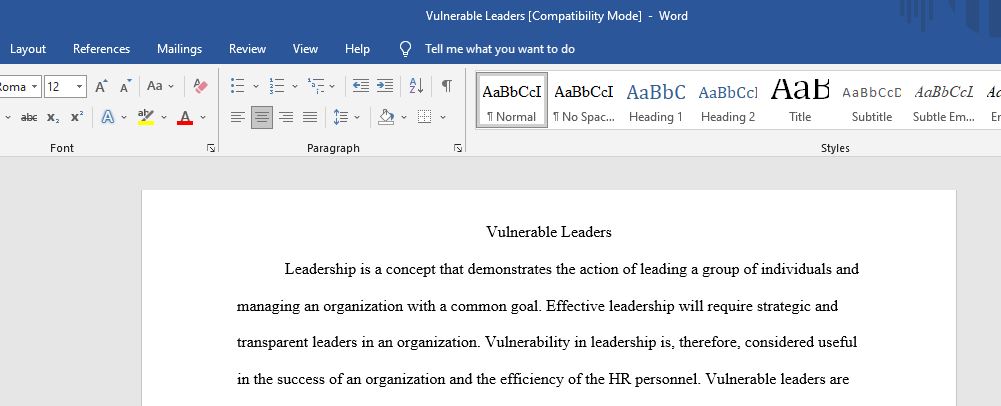Image resolution: width=1001 pixels, height=406 pixels.
Task: Apply yellow text highlight color
Action: click(x=146, y=117)
